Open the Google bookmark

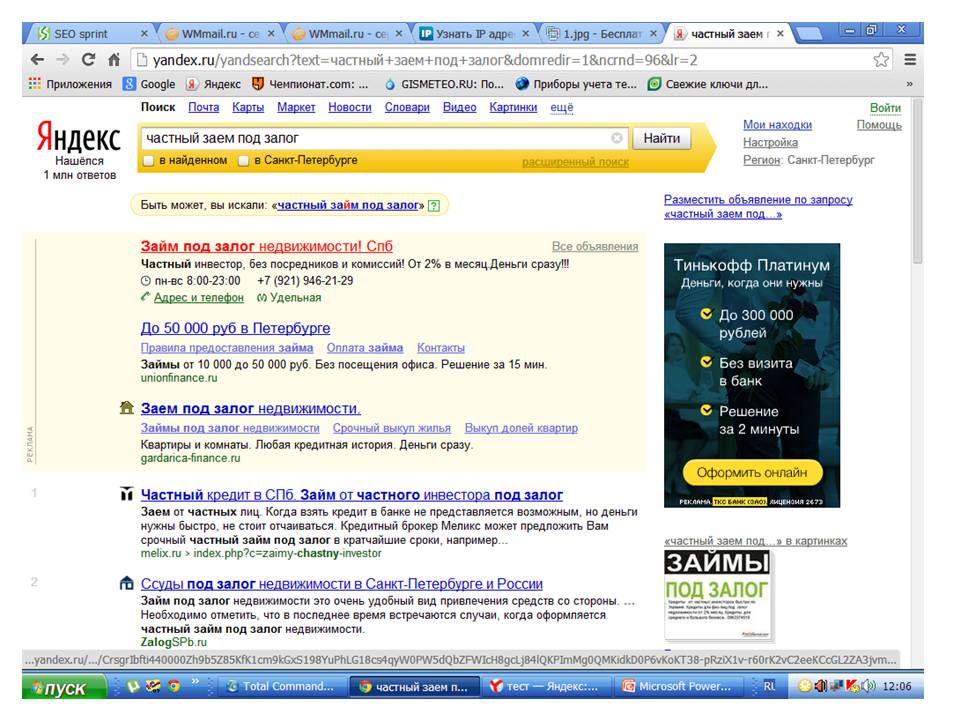(x=149, y=84)
